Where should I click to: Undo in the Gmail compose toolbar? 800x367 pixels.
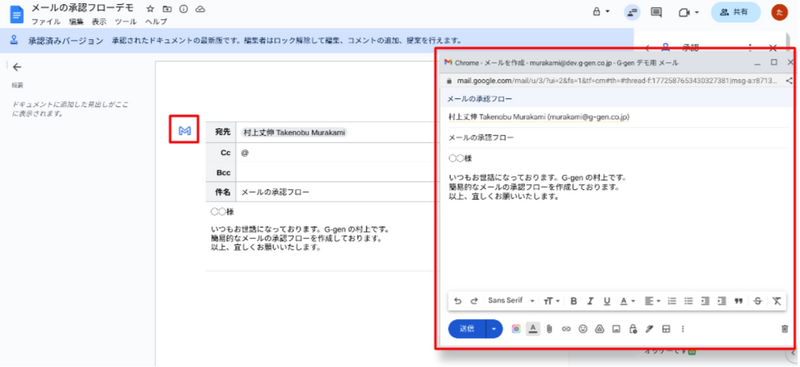(458, 301)
